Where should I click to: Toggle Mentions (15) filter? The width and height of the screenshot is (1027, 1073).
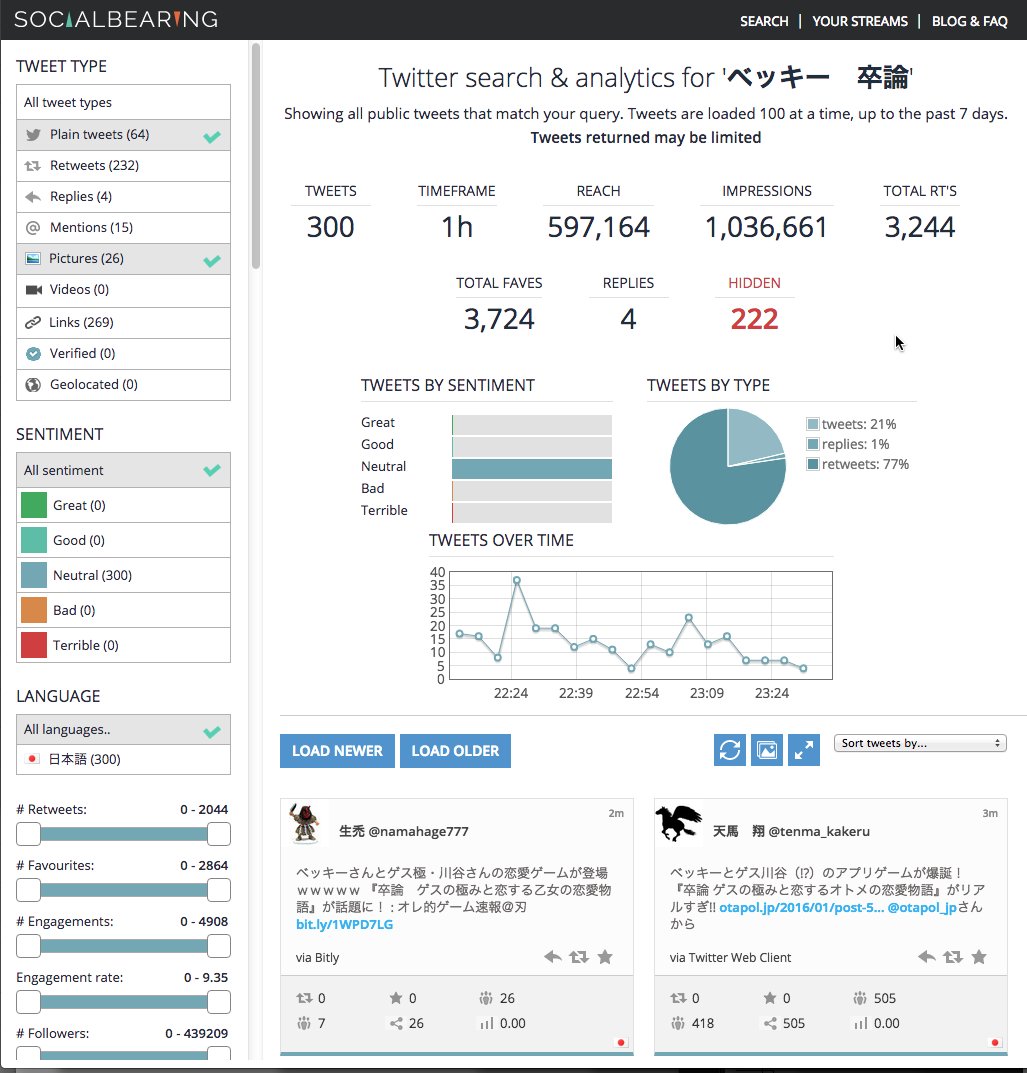click(x=123, y=228)
